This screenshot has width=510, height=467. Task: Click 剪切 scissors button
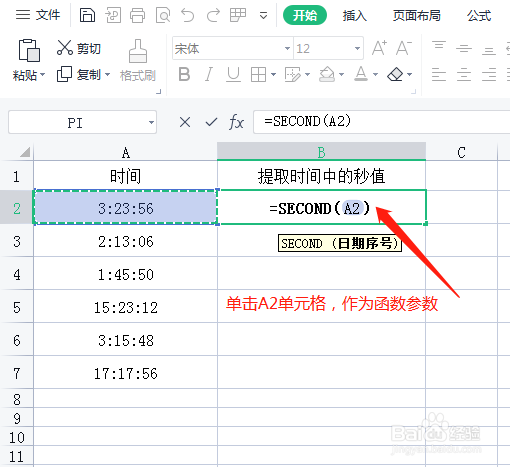79,48
